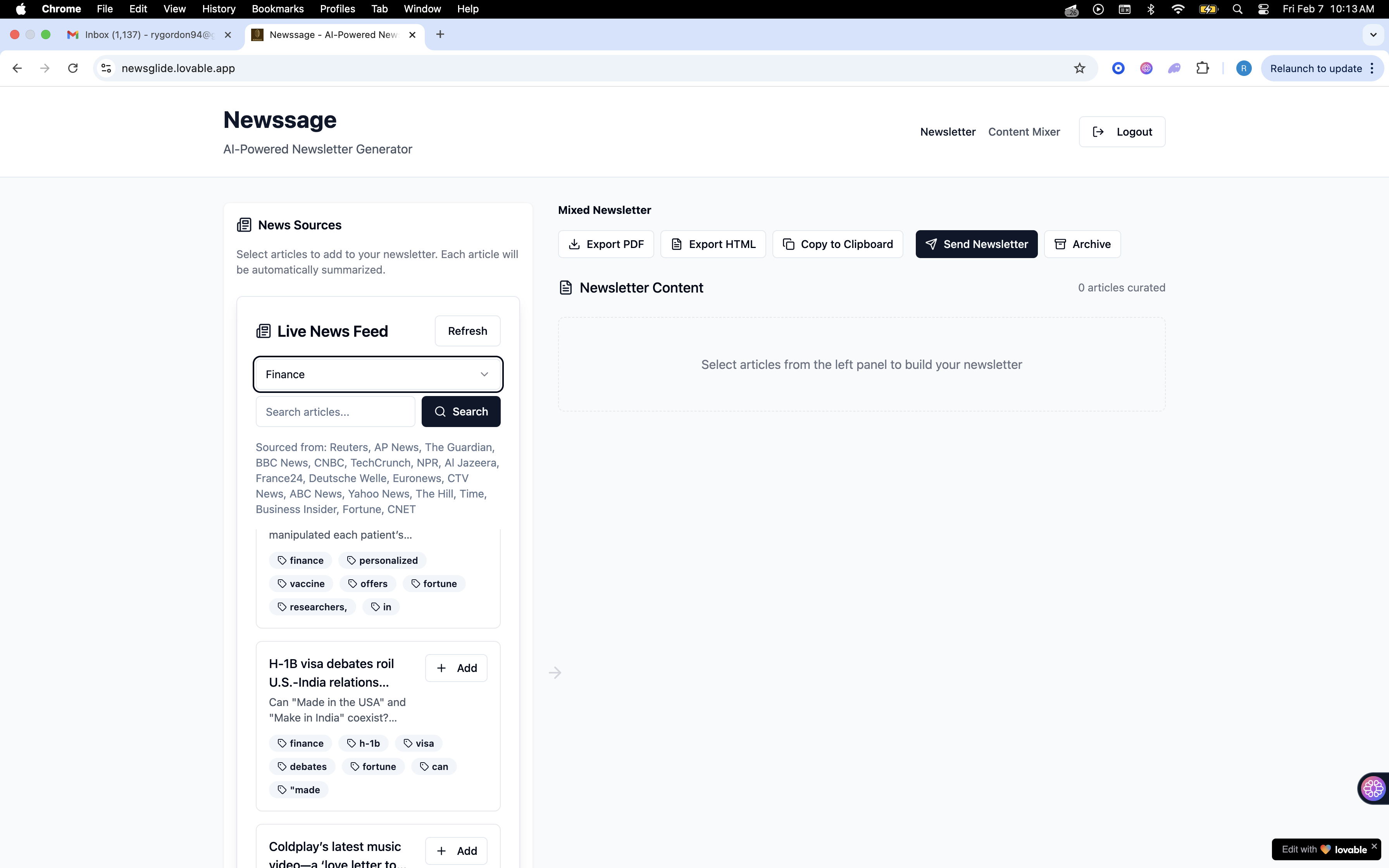Open the Extensions puzzle menu
Screen dimensions: 1389x868
pos(1203,68)
